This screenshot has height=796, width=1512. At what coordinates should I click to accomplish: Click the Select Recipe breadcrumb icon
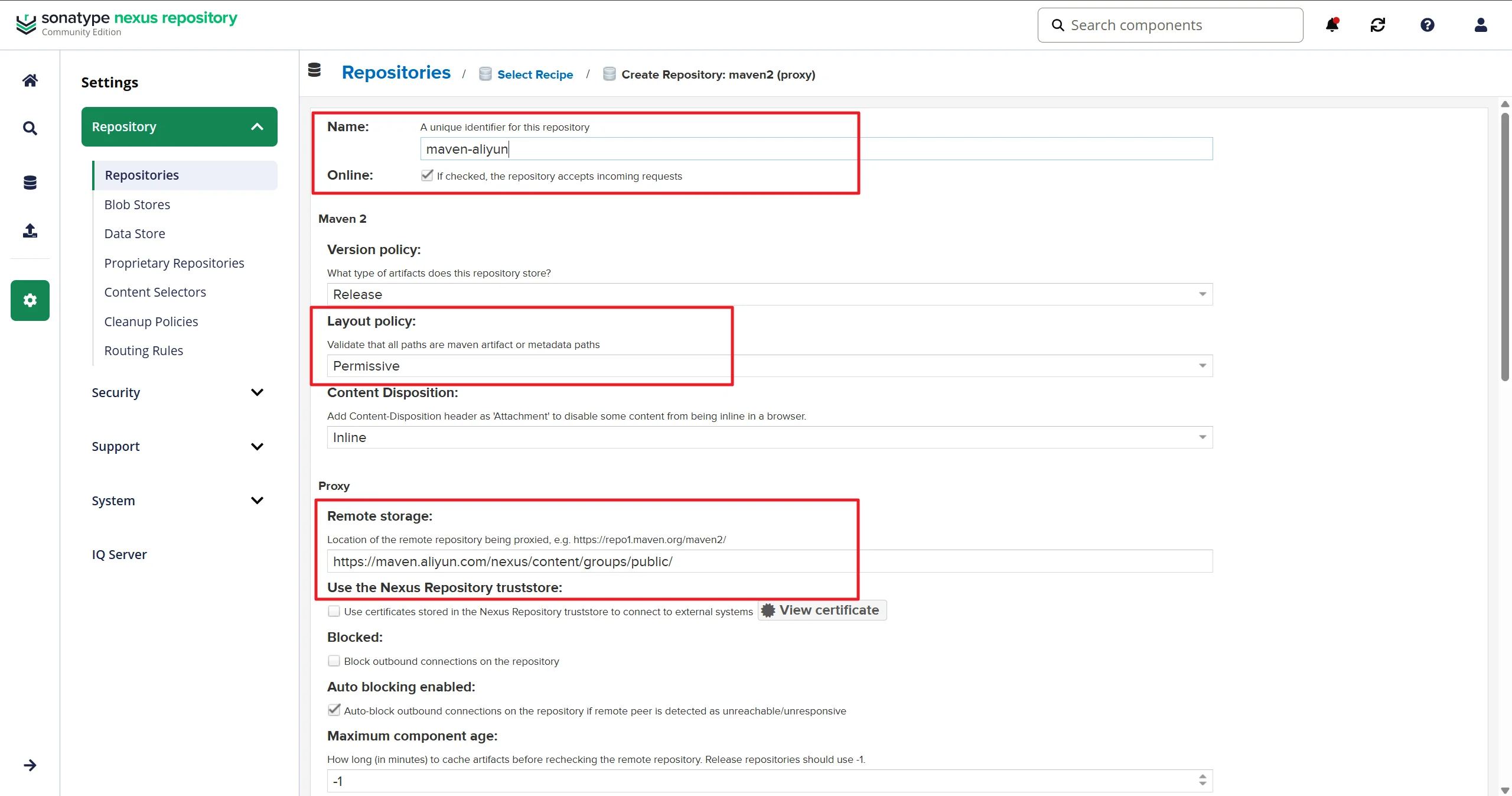click(x=485, y=74)
